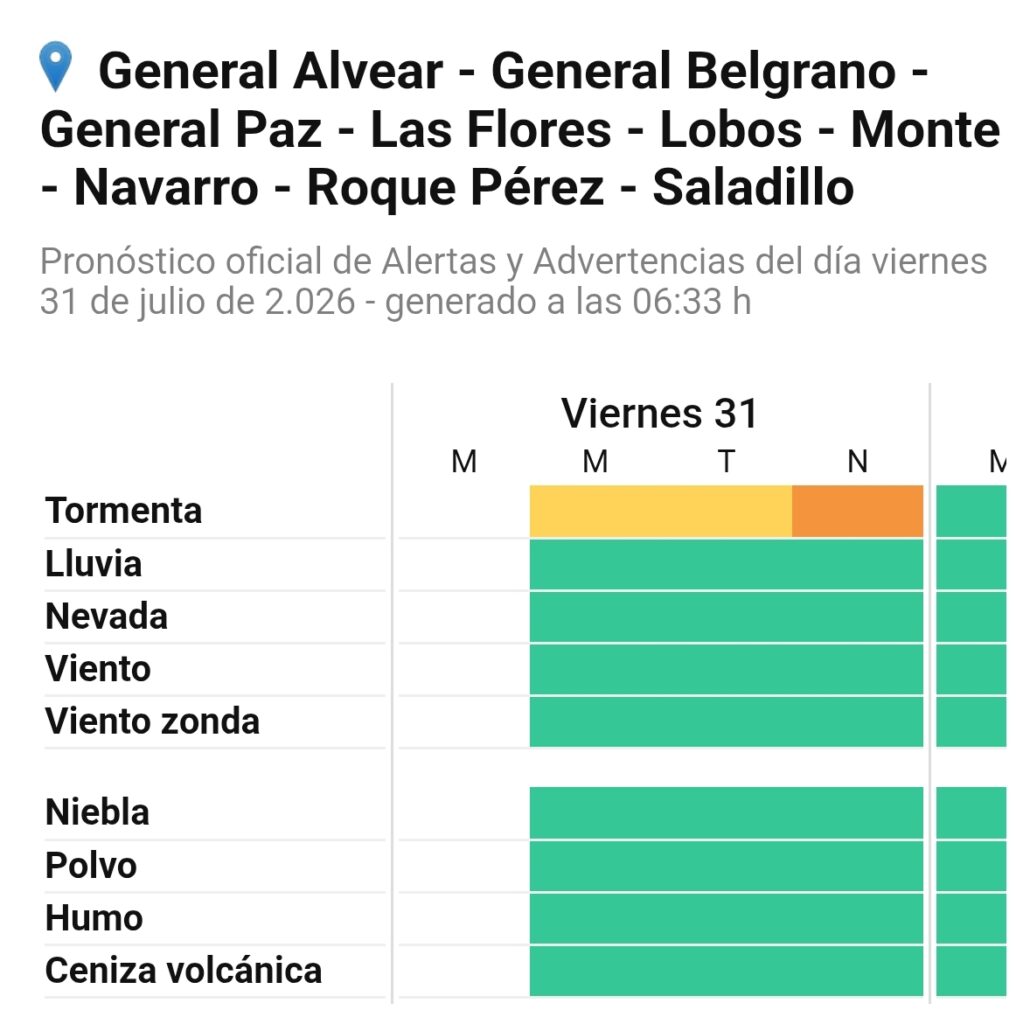
Task: Select the Ceniza volcánica row label
Action: pyautogui.click(x=183, y=970)
